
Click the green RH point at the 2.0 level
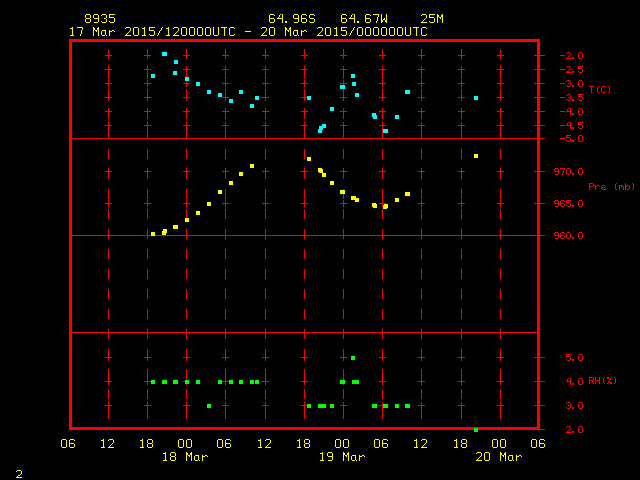tap(476, 430)
